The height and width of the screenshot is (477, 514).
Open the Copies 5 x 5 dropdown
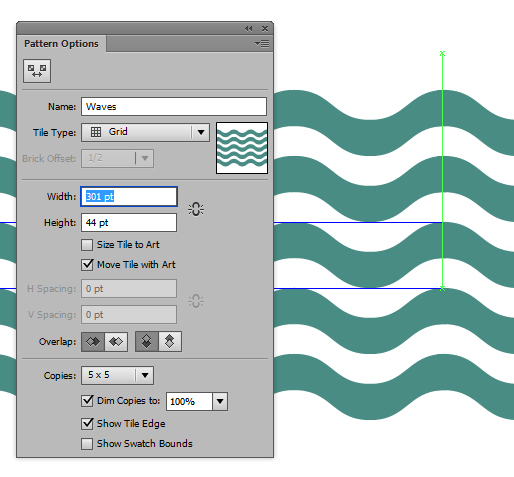[117, 375]
